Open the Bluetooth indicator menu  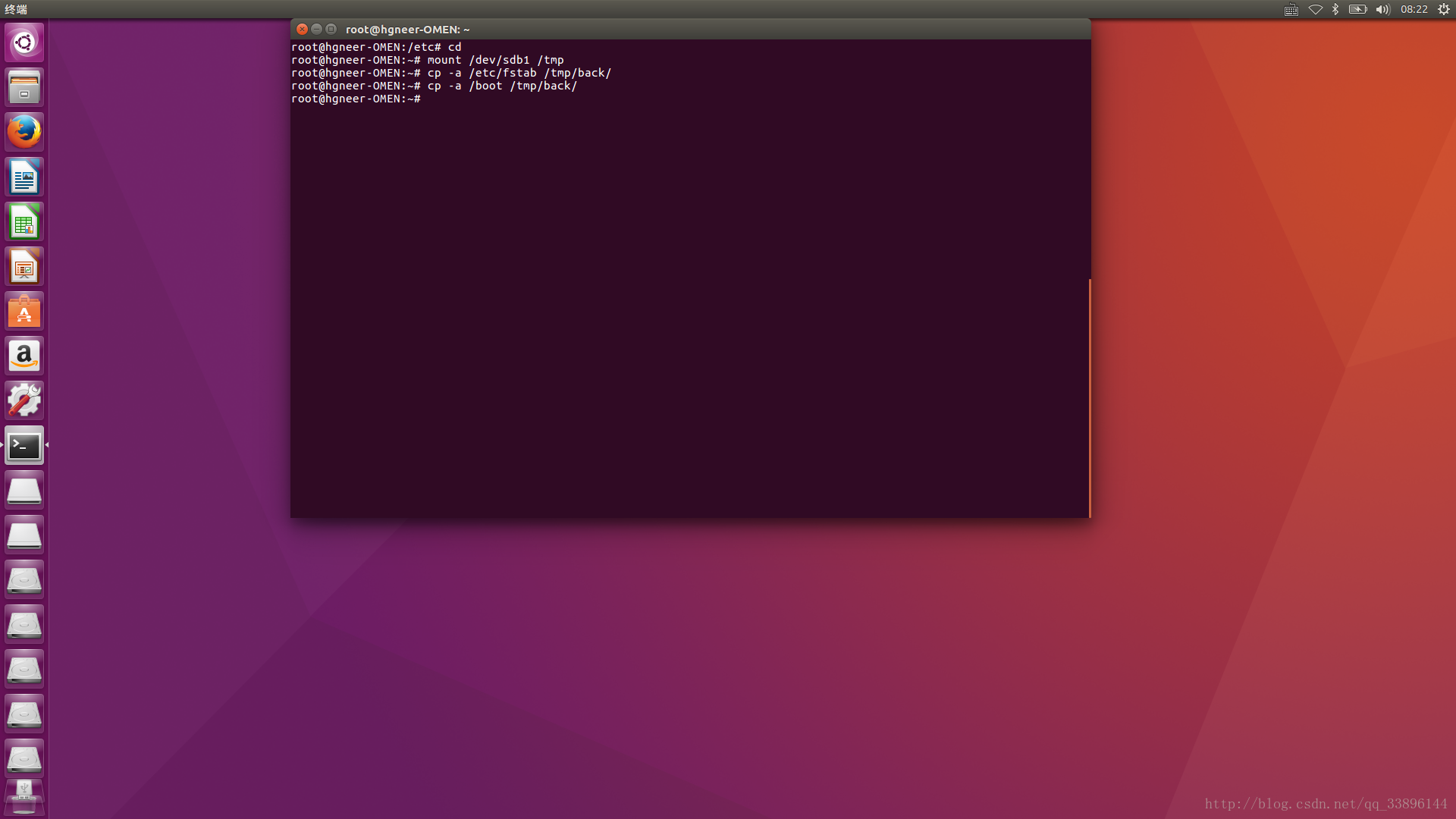point(1335,9)
